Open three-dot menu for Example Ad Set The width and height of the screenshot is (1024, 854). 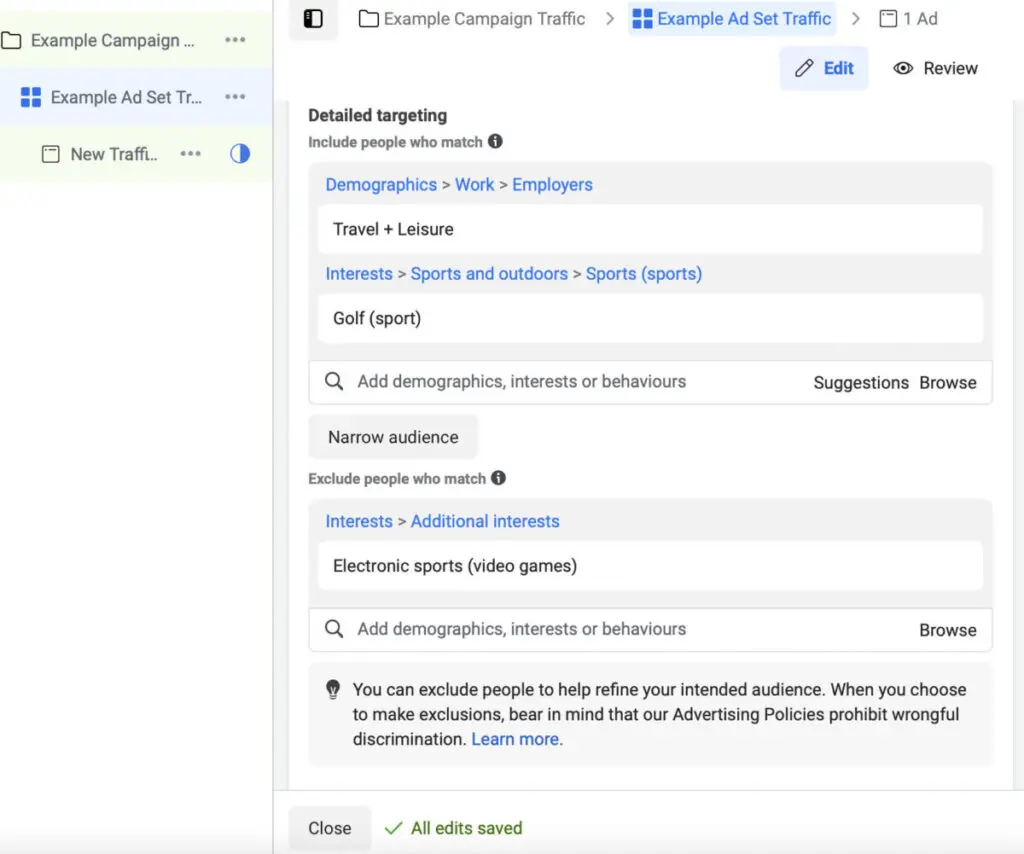click(x=235, y=97)
